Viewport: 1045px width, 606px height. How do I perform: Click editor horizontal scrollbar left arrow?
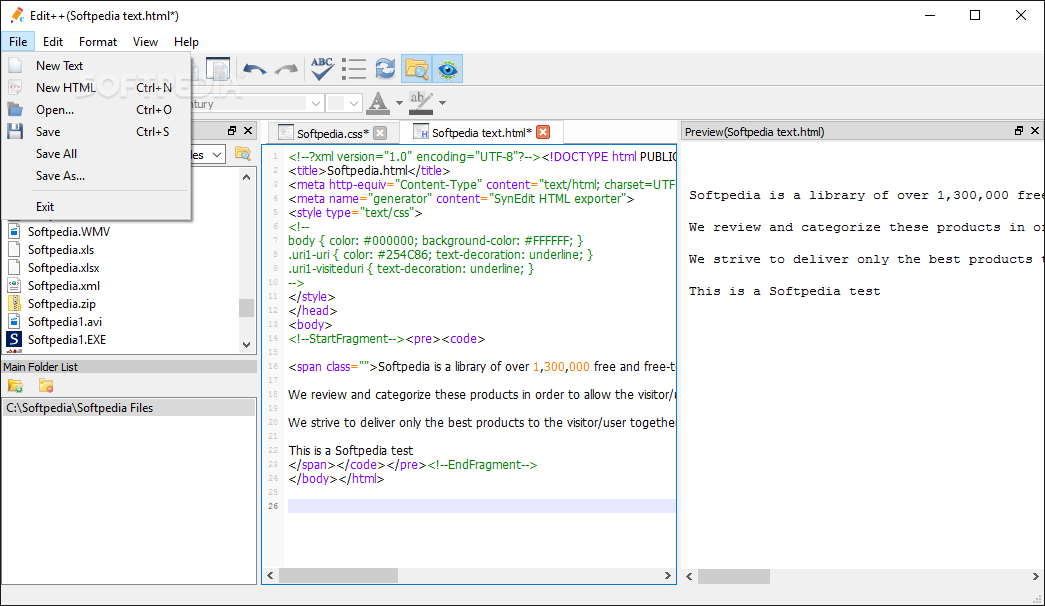271,575
